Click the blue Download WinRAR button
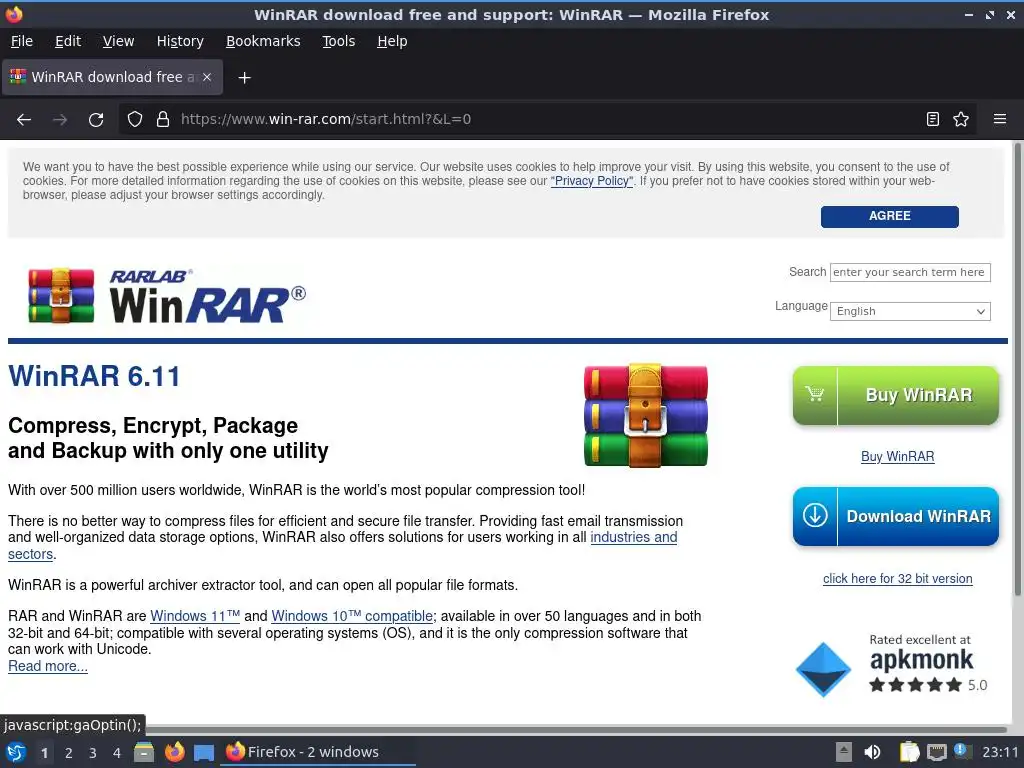 pyautogui.click(x=895, y=516)
